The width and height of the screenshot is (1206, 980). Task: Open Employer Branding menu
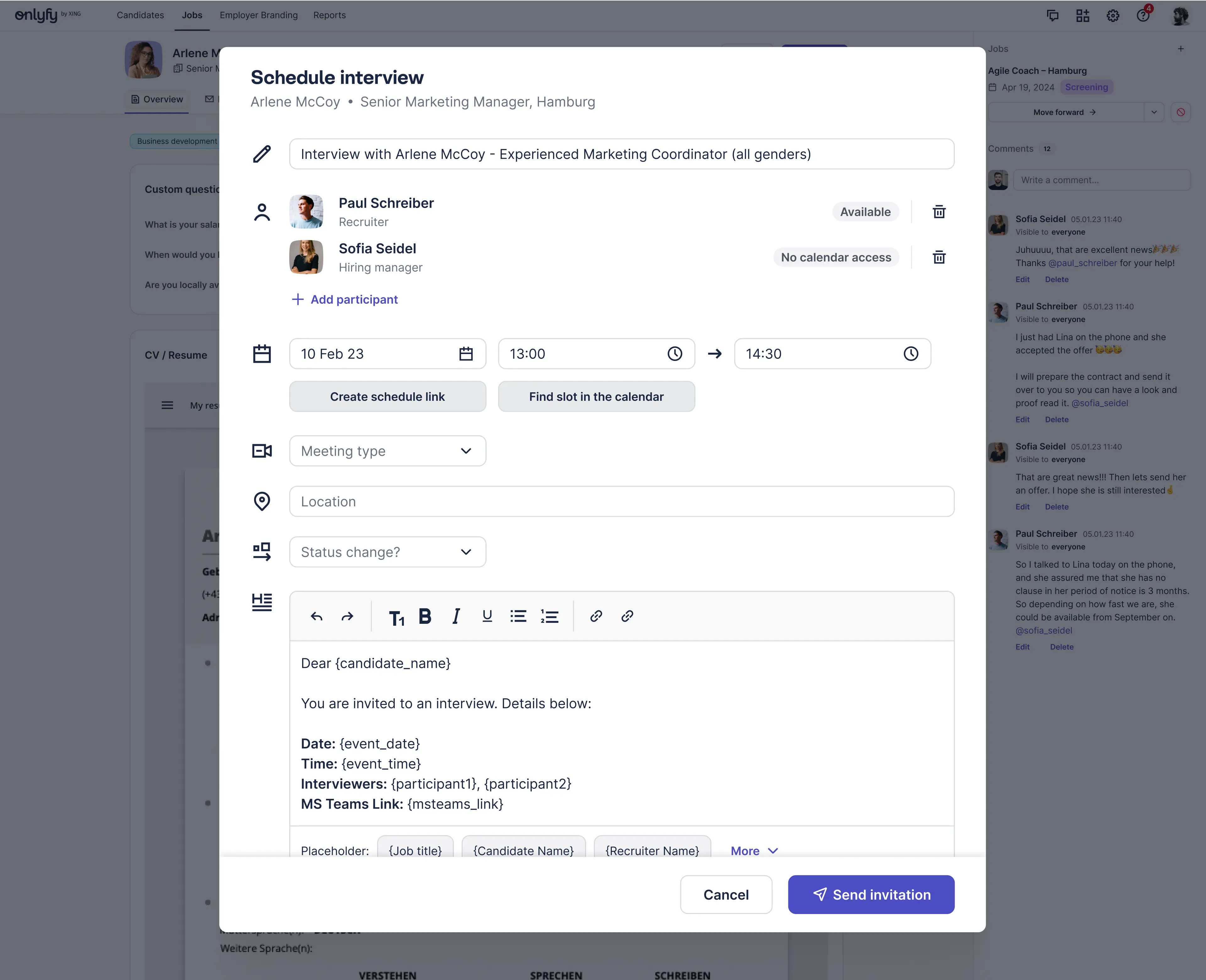[258, 15]
